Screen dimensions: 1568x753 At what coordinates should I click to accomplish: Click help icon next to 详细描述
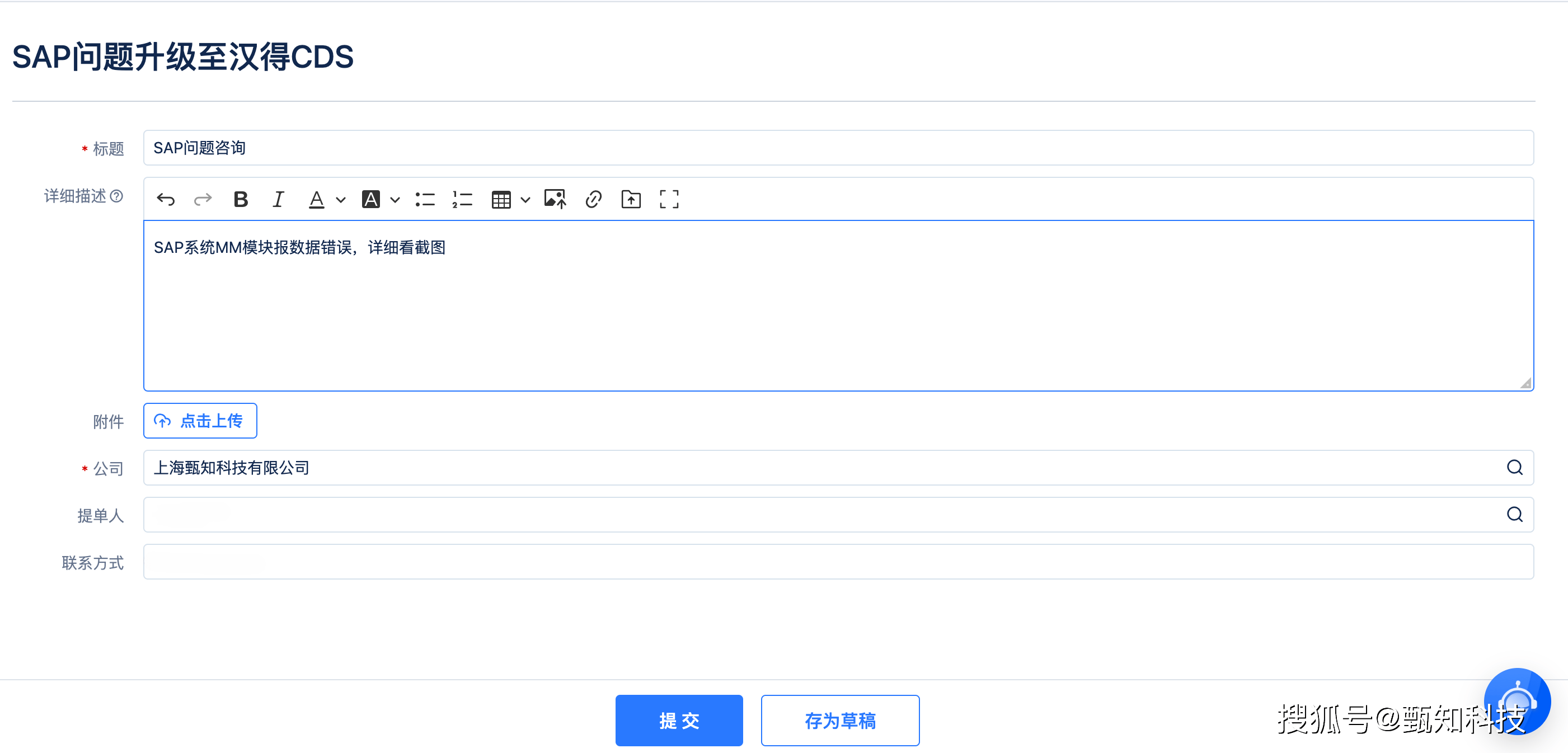117,196
